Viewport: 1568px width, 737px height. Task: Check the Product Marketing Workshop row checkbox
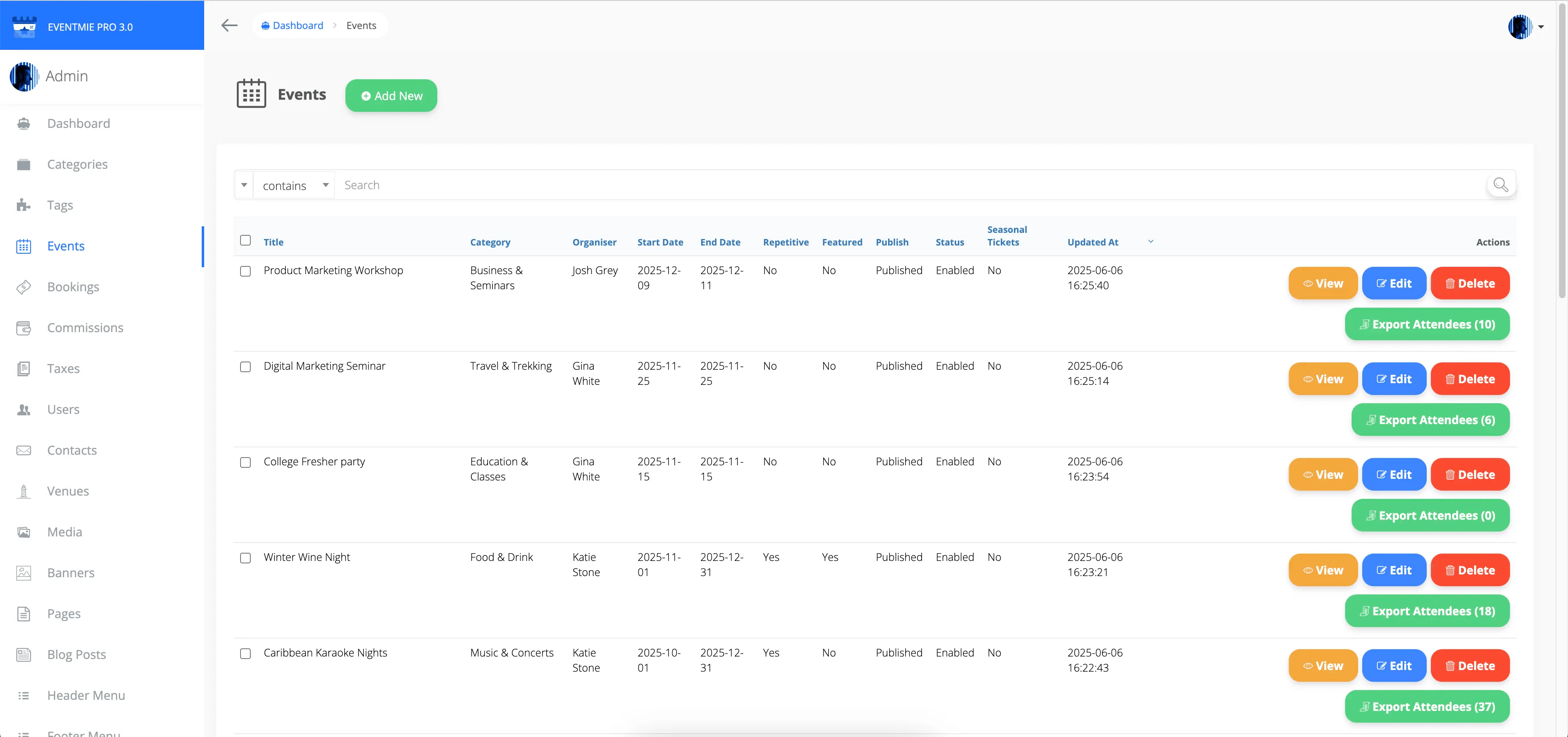click(245, 271)
